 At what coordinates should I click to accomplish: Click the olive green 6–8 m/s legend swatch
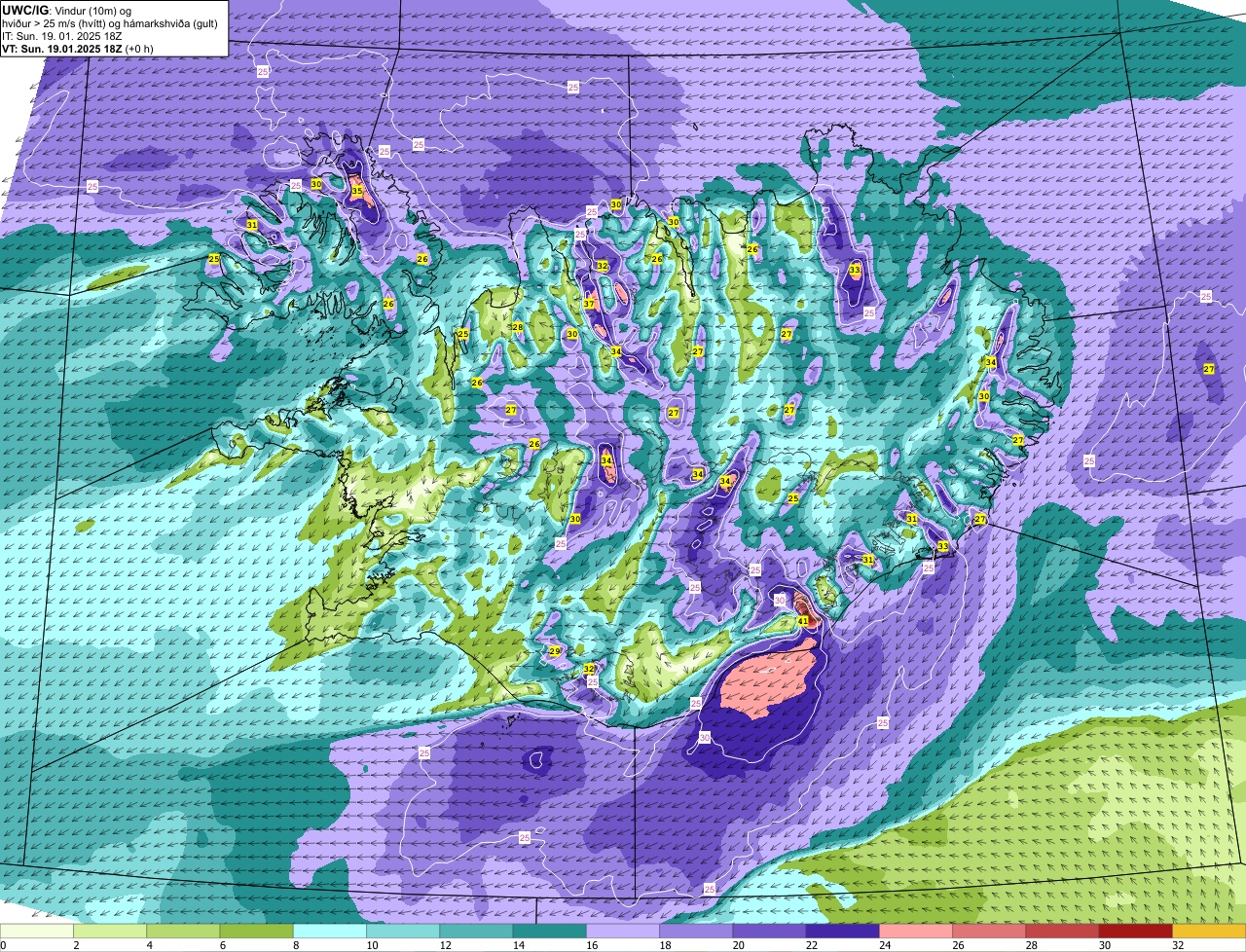pyautogui.click(x=256, y=931)
